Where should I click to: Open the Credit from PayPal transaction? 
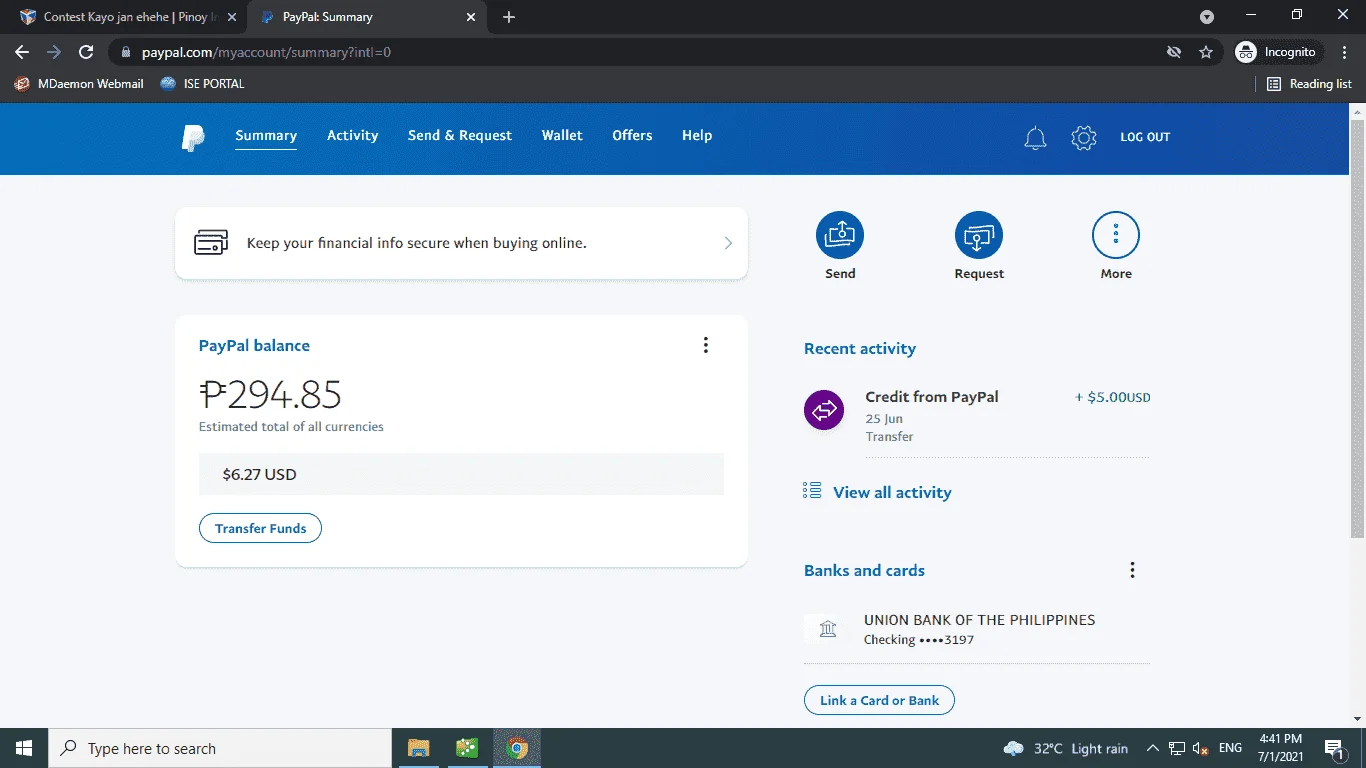pos(977,416)
